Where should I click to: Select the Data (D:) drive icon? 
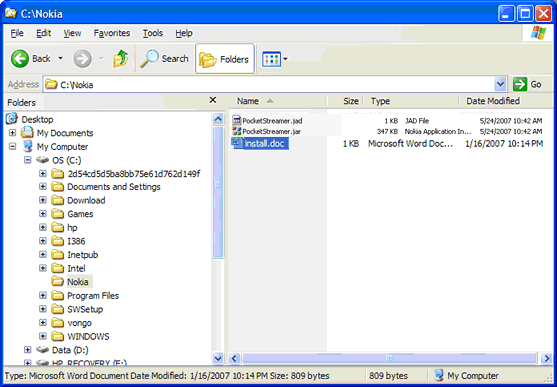(x=43, y=350)
